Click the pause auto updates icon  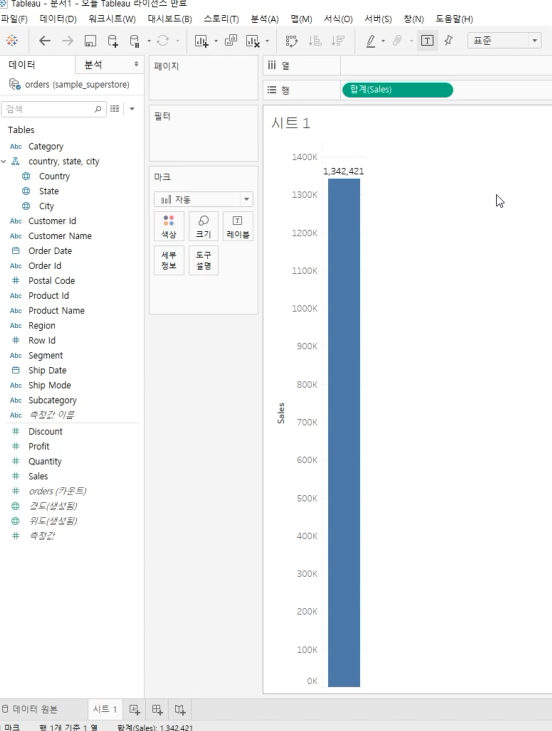(x=134, y=41)
